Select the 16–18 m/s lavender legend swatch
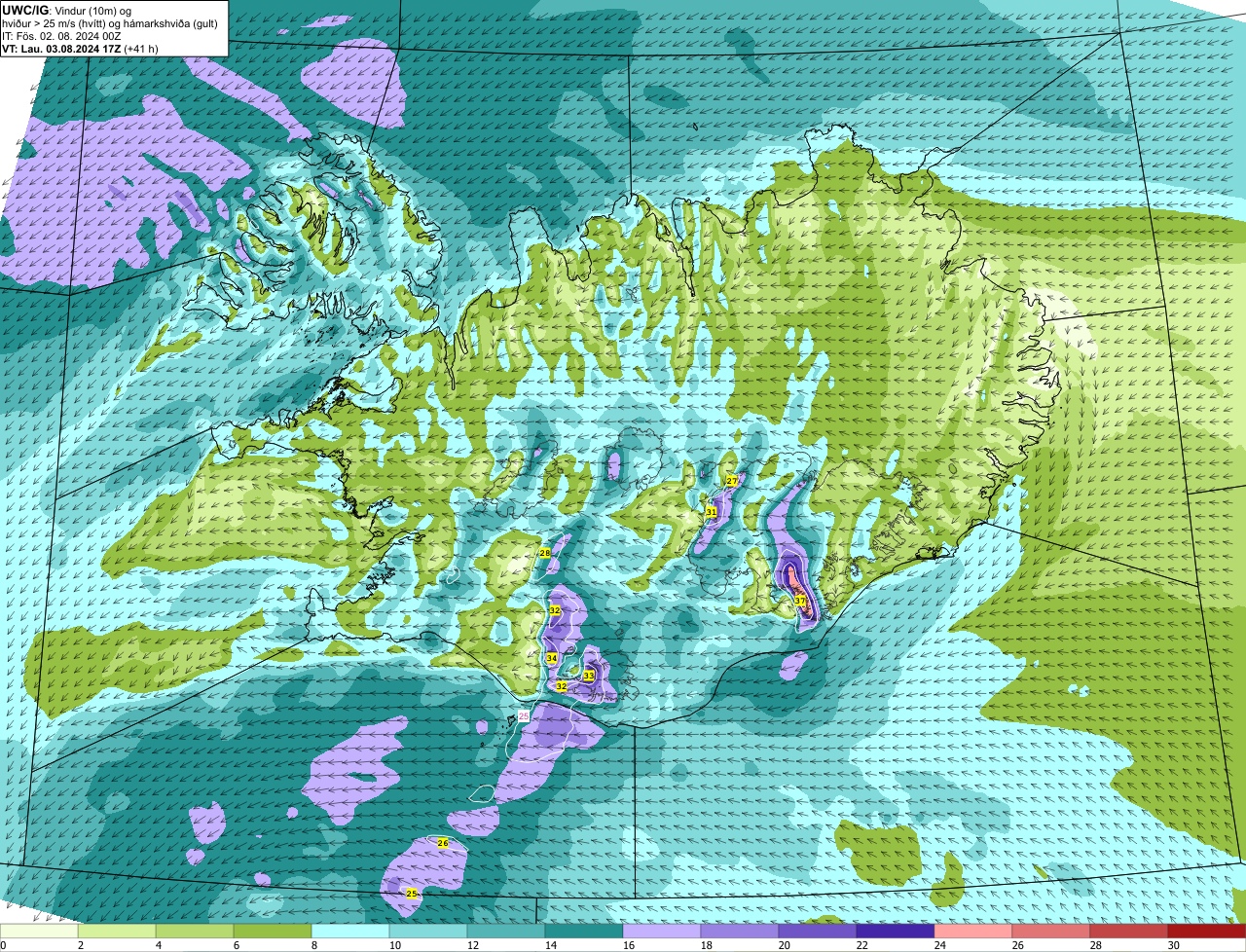1246x952 pixels. (x=662, y=931)
